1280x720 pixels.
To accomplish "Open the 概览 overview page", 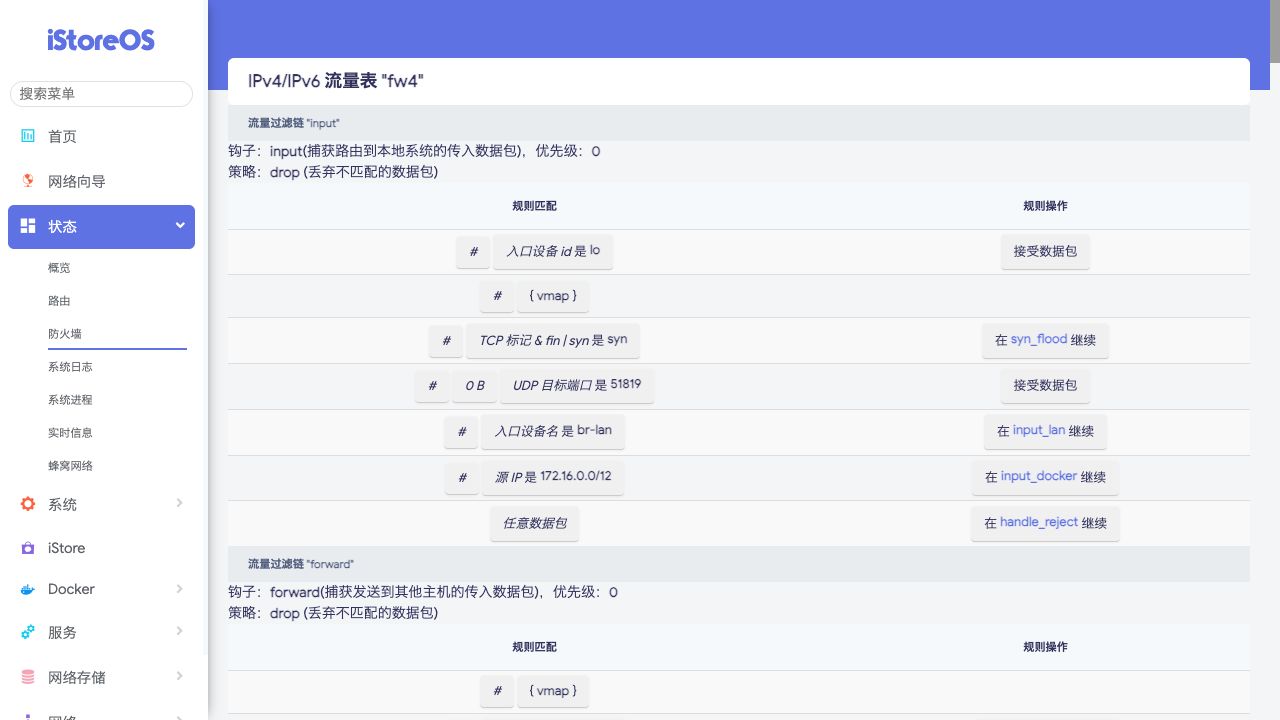I will click(59, 268).
